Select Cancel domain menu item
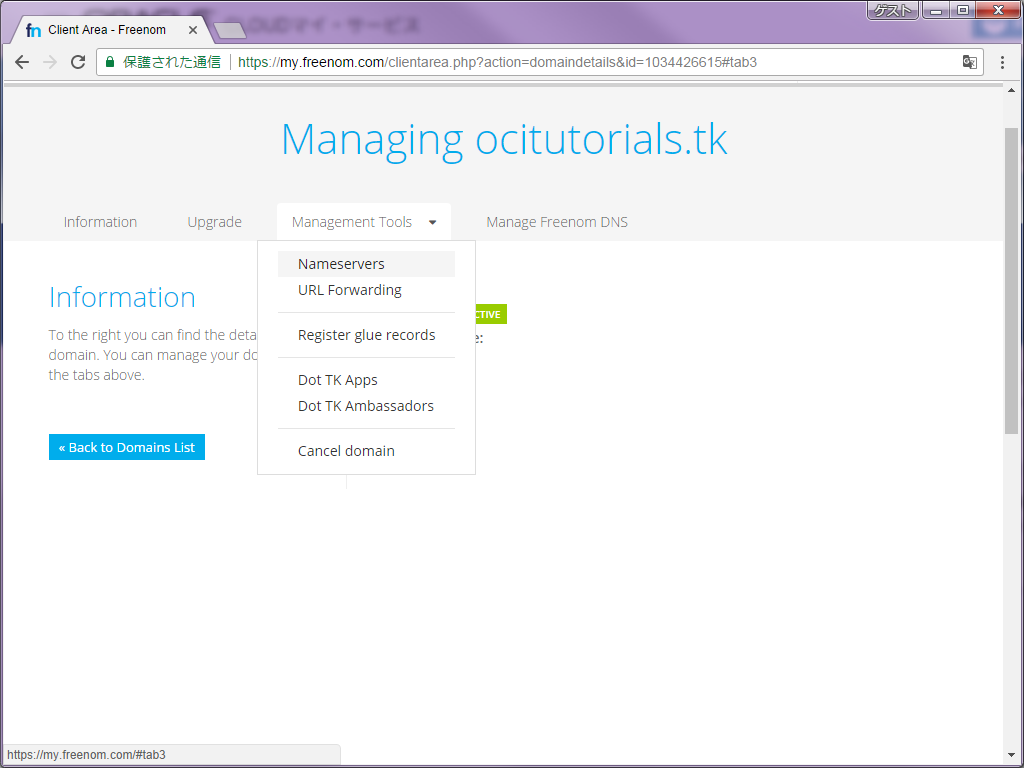Image resolution: width=1024 pixels, height=768 pixels. 346,451
